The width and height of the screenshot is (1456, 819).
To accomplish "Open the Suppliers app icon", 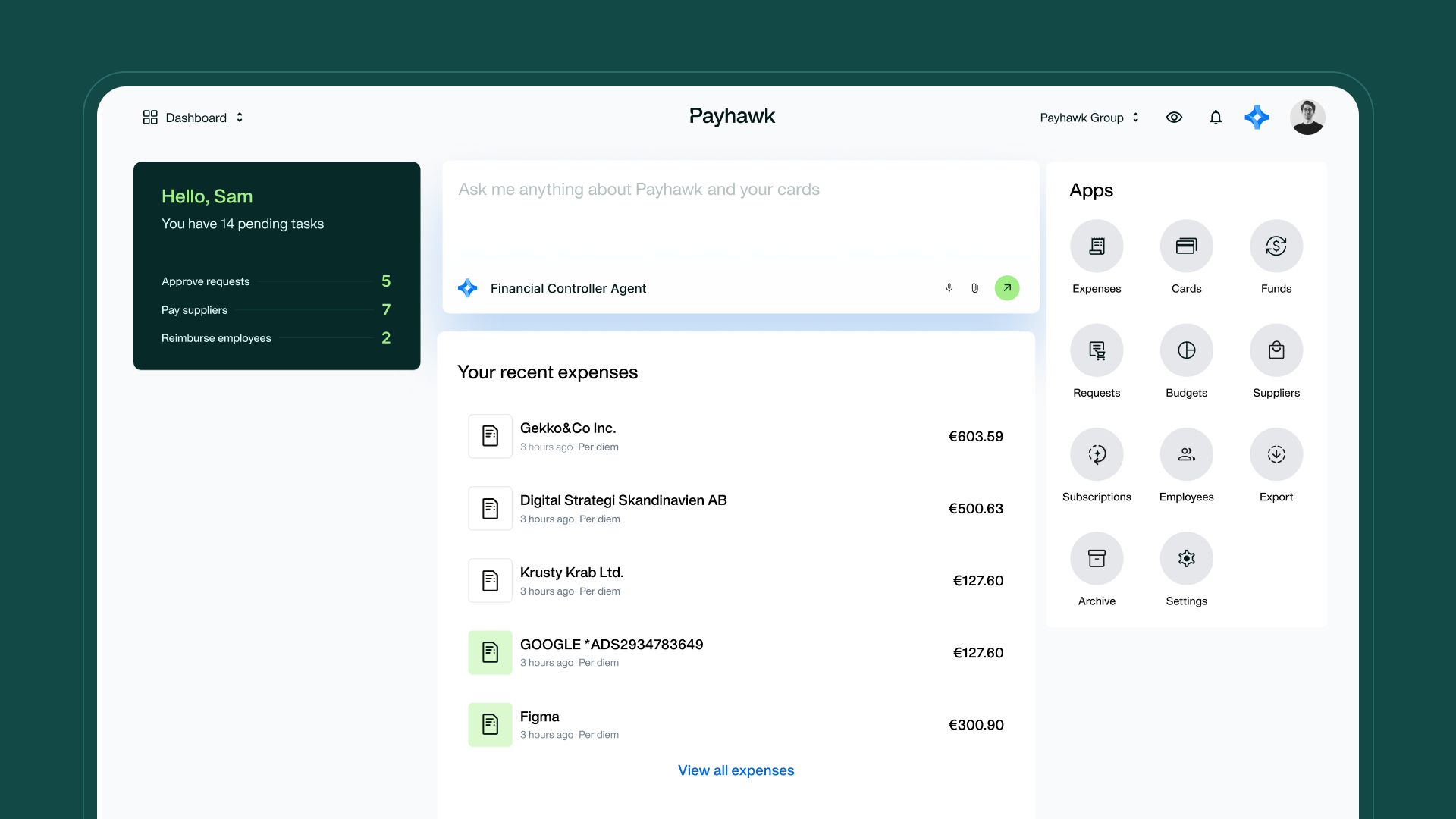I will (1276, 350).
